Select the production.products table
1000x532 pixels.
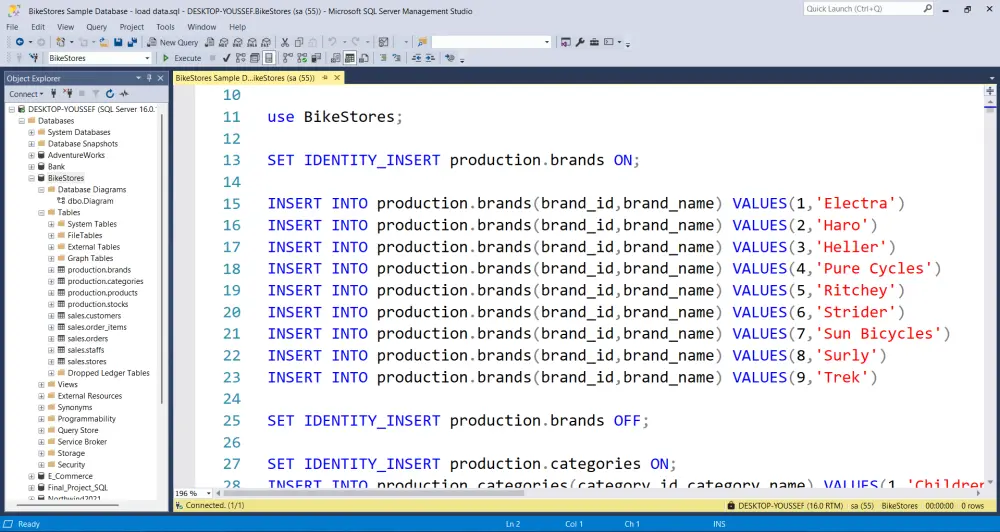102,293
